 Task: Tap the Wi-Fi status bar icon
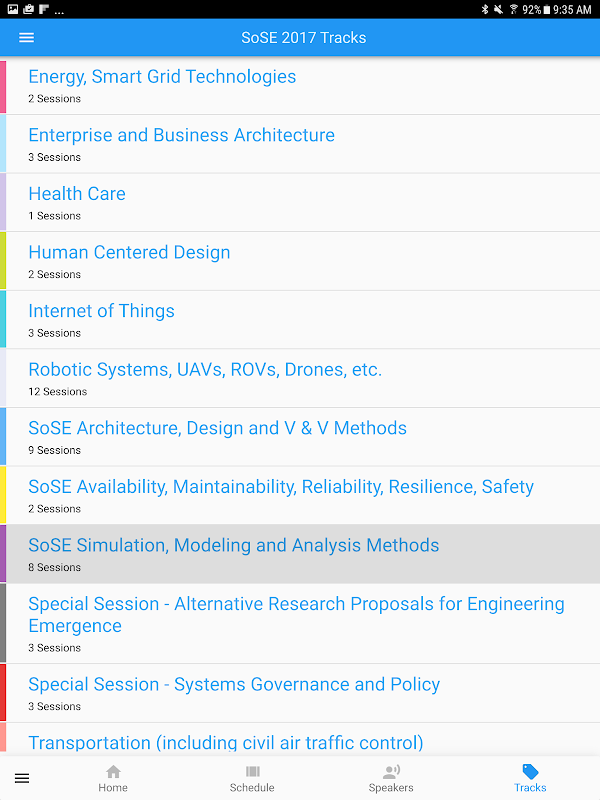[x=514, y=9]
